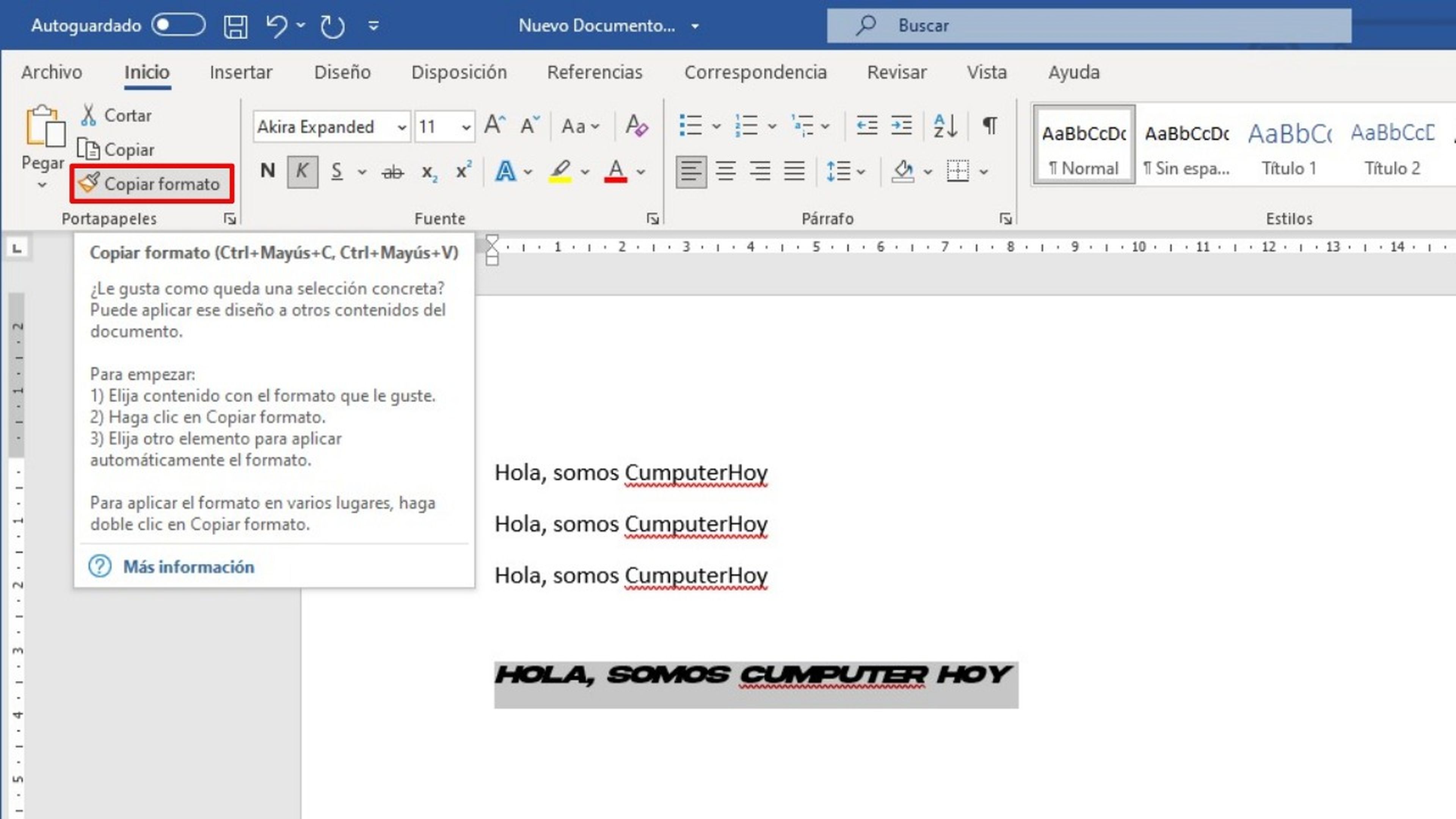This screenshot has height=819, width=1456.
Task: Expand the document name dropdown arrow
Action: point(695,26)
